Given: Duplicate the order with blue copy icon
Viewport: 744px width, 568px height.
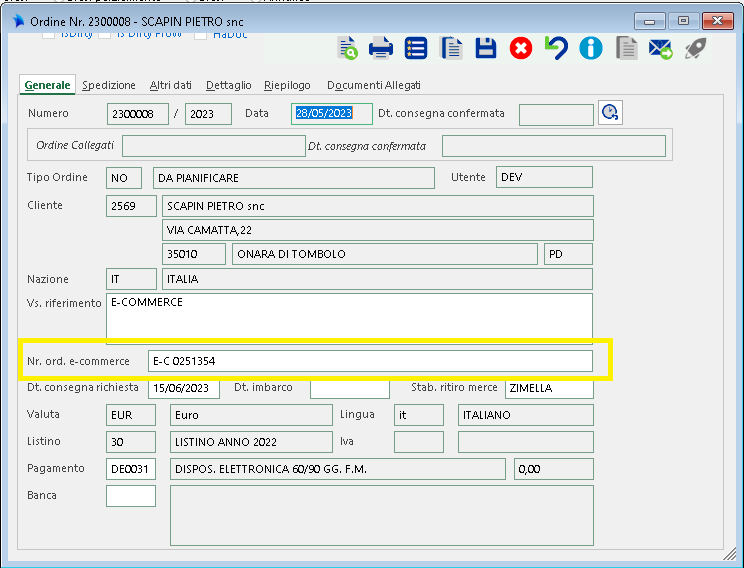Looking at the screenshot, I should [x=451, y=48].
